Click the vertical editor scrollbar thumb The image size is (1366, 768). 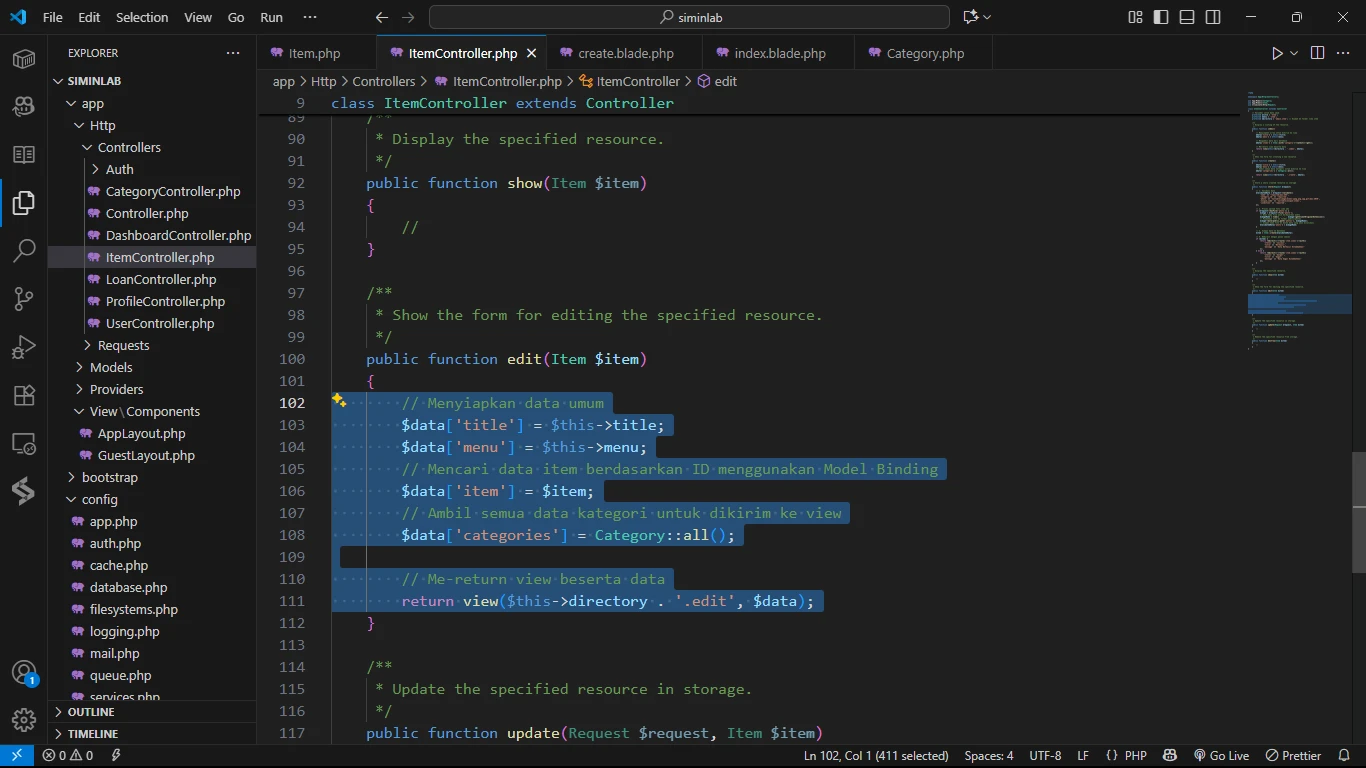point(1358,510)
